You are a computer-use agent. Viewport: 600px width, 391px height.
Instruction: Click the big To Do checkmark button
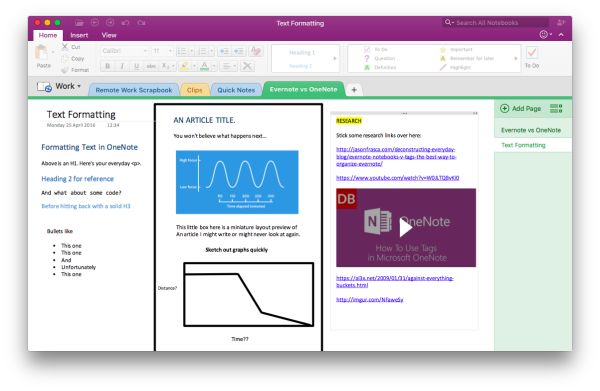(x=532, y=57)
